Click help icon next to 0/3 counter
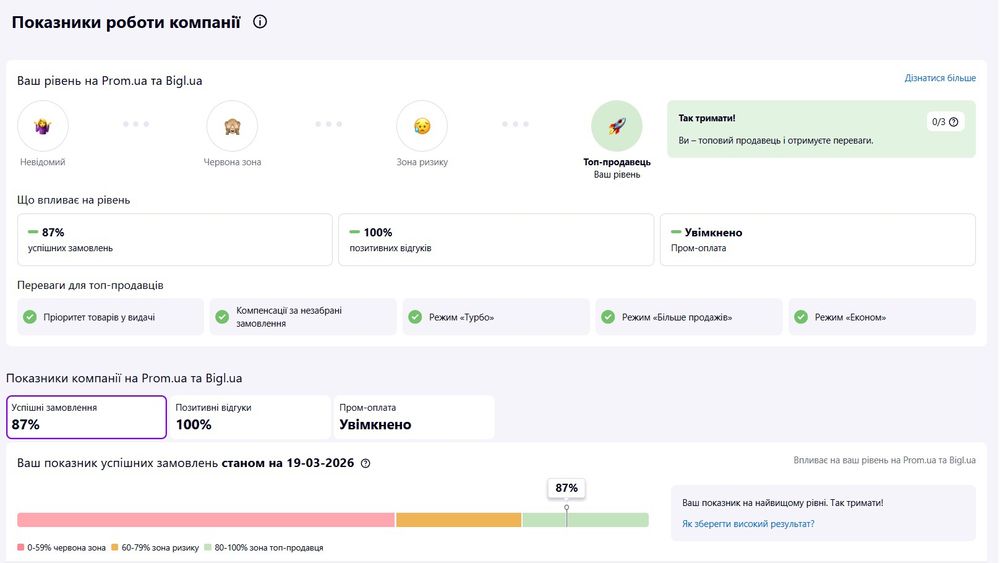The width and height of the screenshot is (1000, 563). point(954,122)
